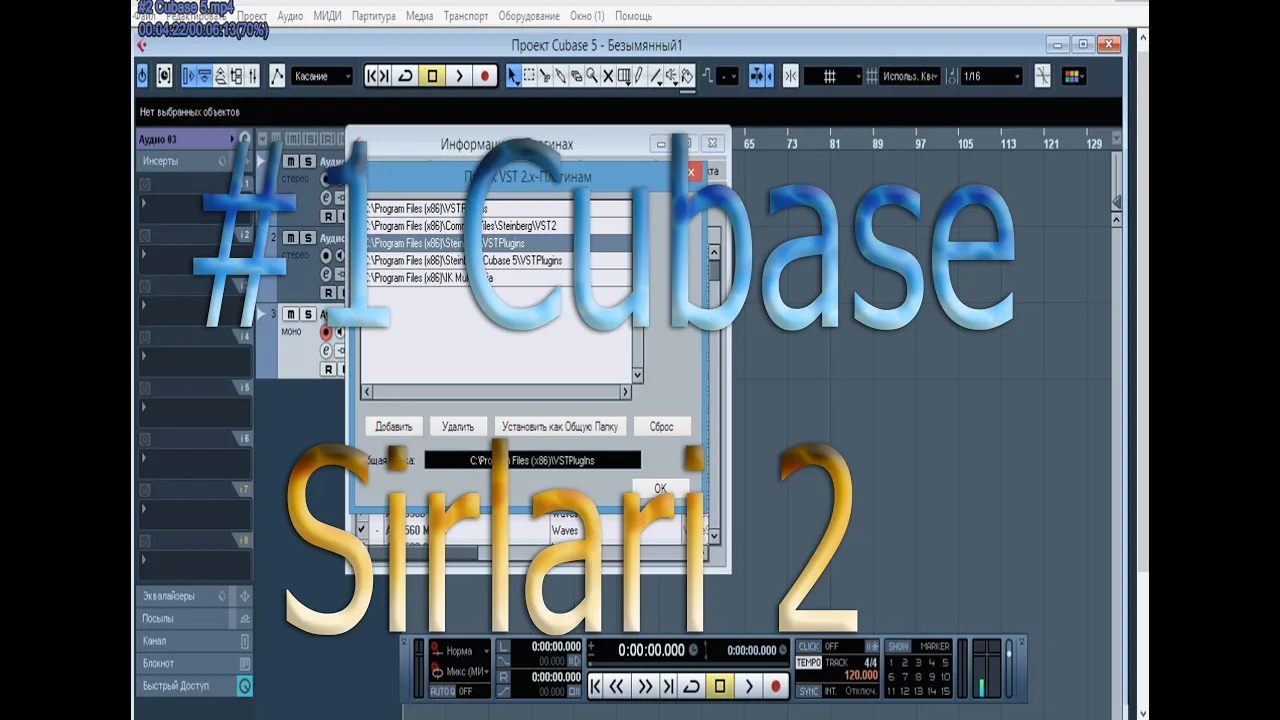Open the Оборудование menu
Screen dimensions: 1280x720
click(528, 16)
